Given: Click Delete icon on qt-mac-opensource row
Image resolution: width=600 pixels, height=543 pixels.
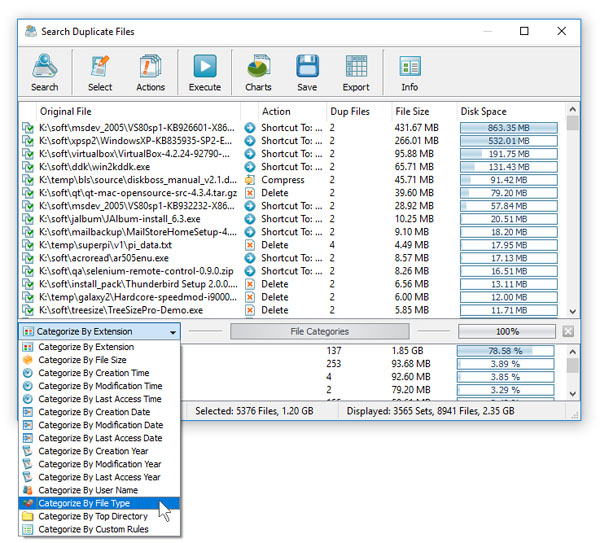Looking at the screenshot, I should click(250, 193).
